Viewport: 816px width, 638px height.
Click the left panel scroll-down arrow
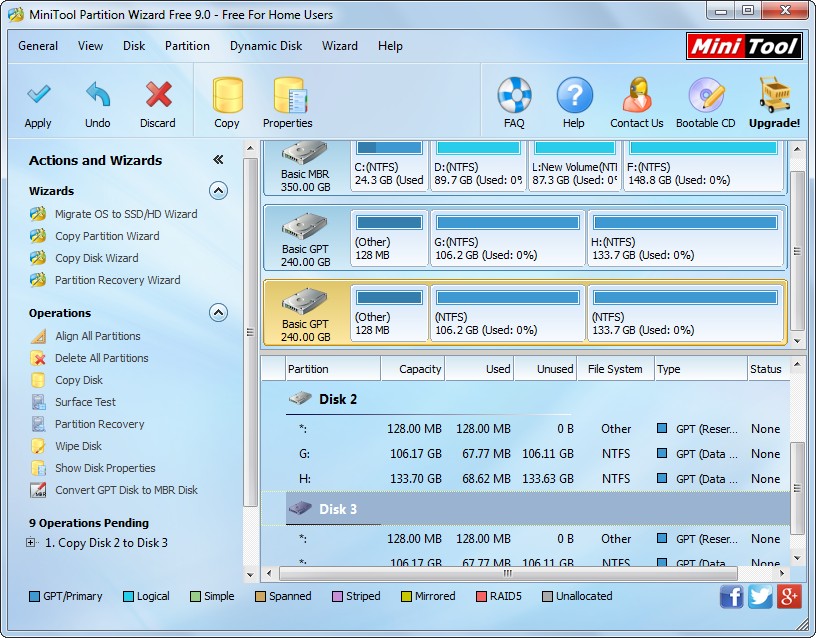tap(250, 575)
